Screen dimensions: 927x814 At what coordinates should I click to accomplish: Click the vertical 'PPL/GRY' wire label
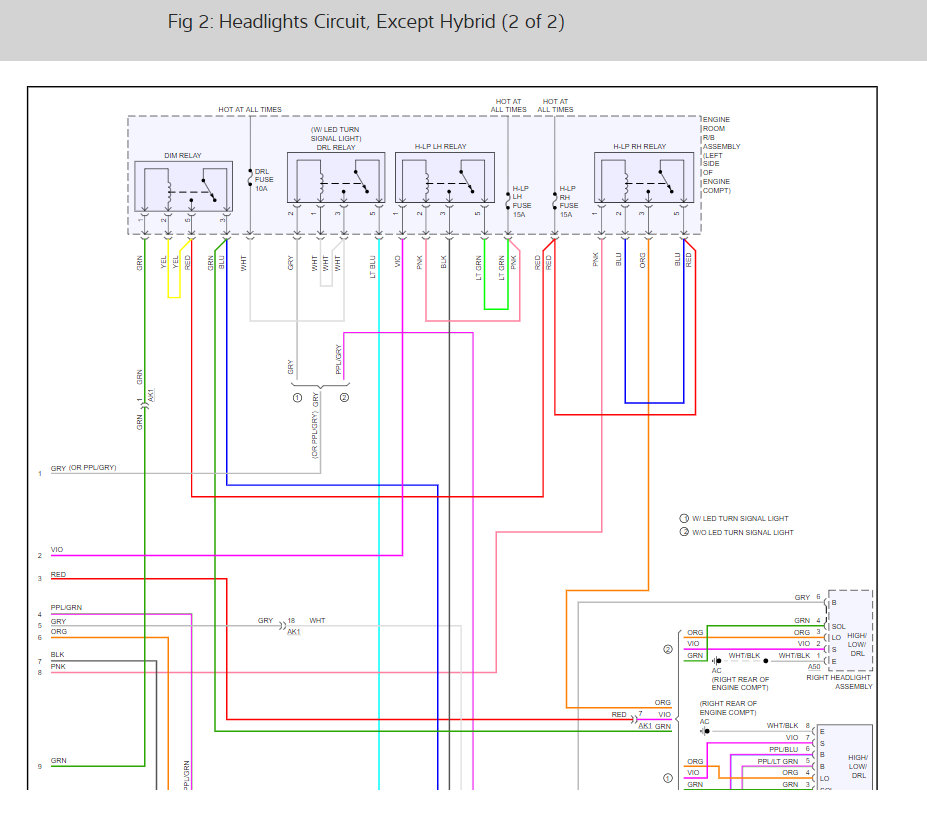(x=339, y=359)
